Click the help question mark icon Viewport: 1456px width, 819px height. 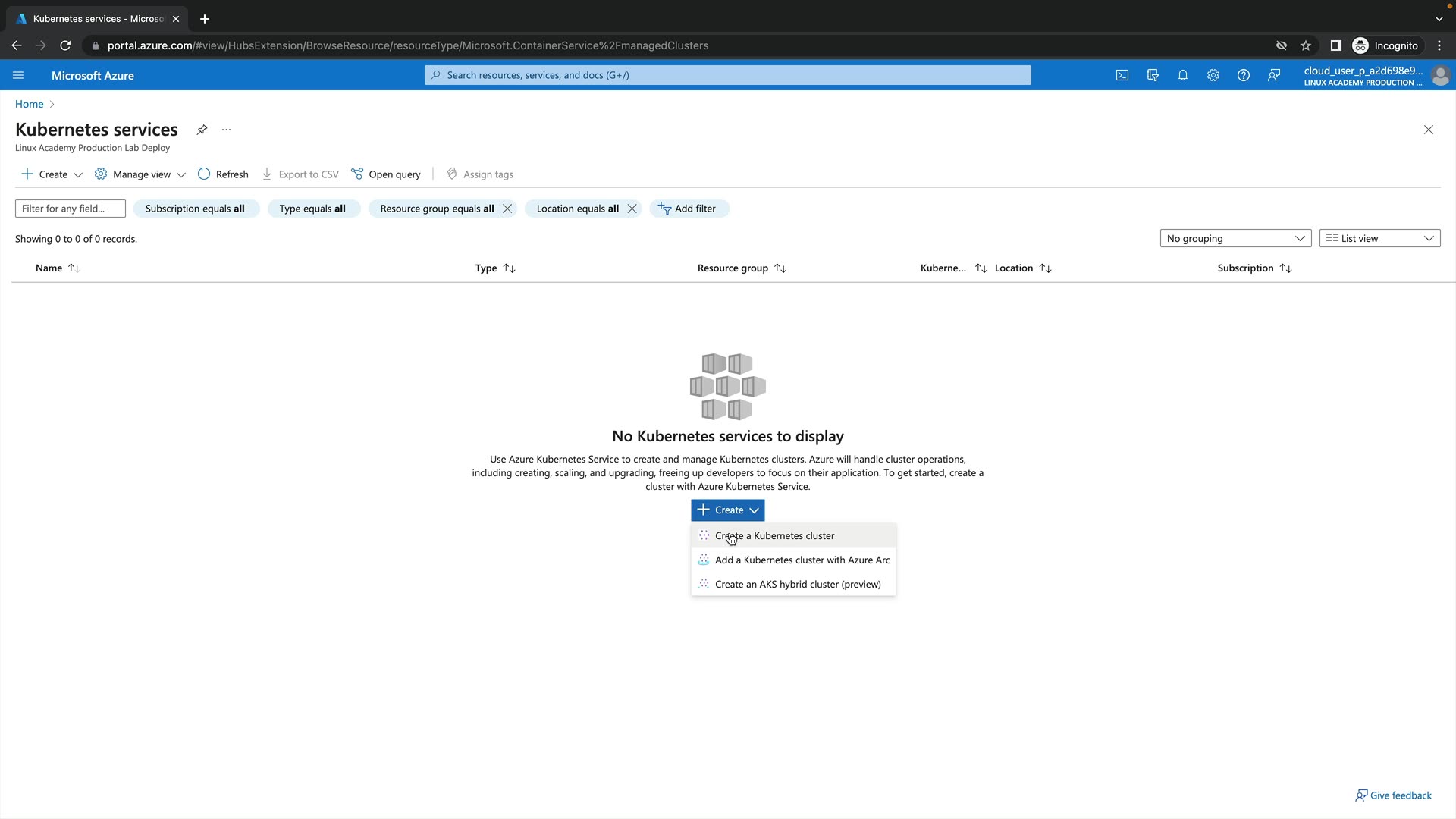click(1243, 75)
